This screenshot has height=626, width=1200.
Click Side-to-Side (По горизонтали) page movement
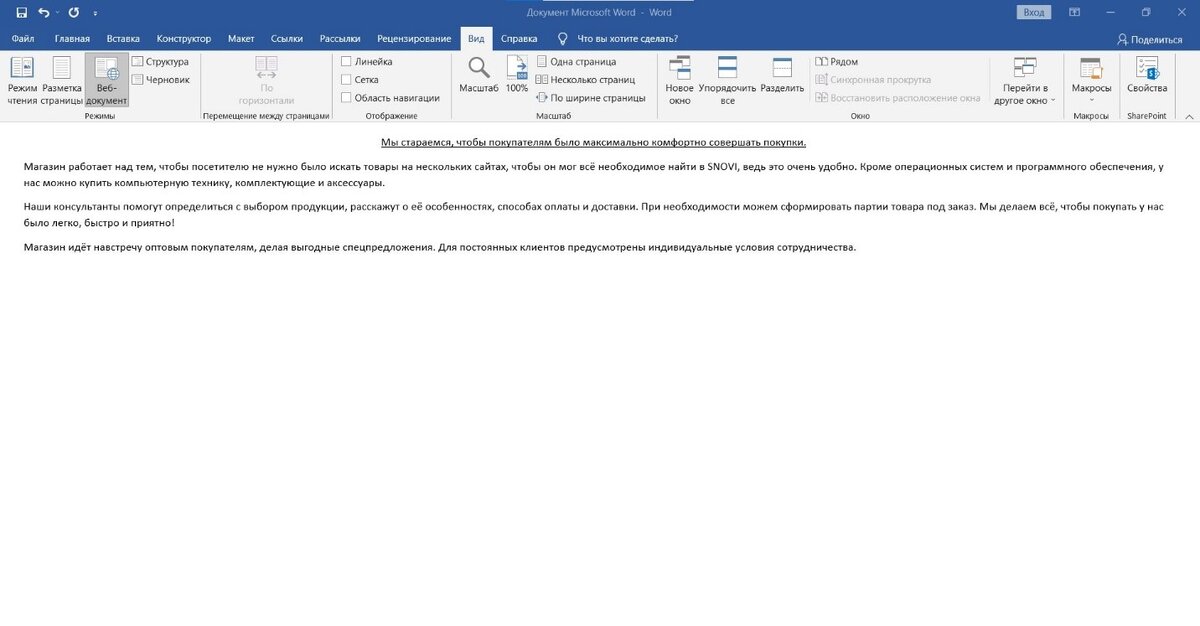[x=266, y=81]
